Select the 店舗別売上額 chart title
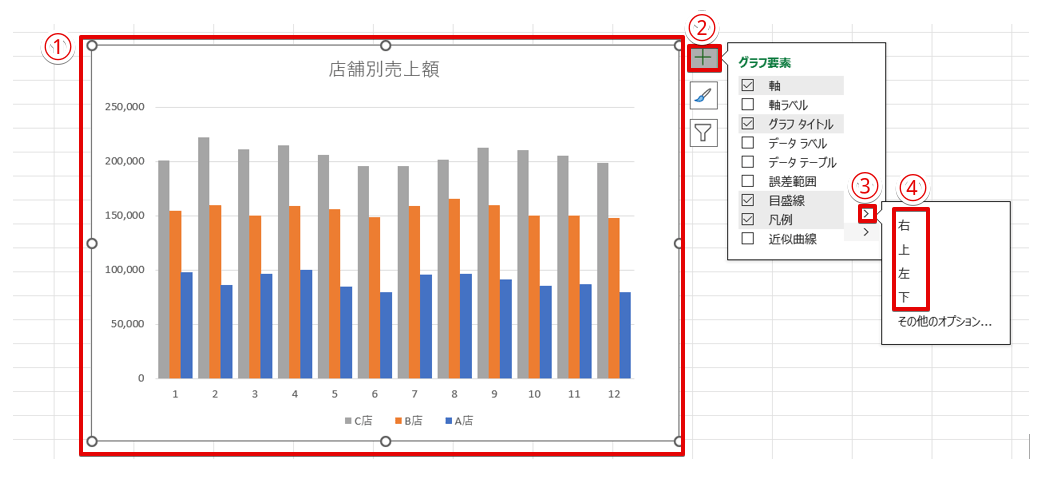The height and width of the screenshot is (499, 1058). (x=384, y=69)
